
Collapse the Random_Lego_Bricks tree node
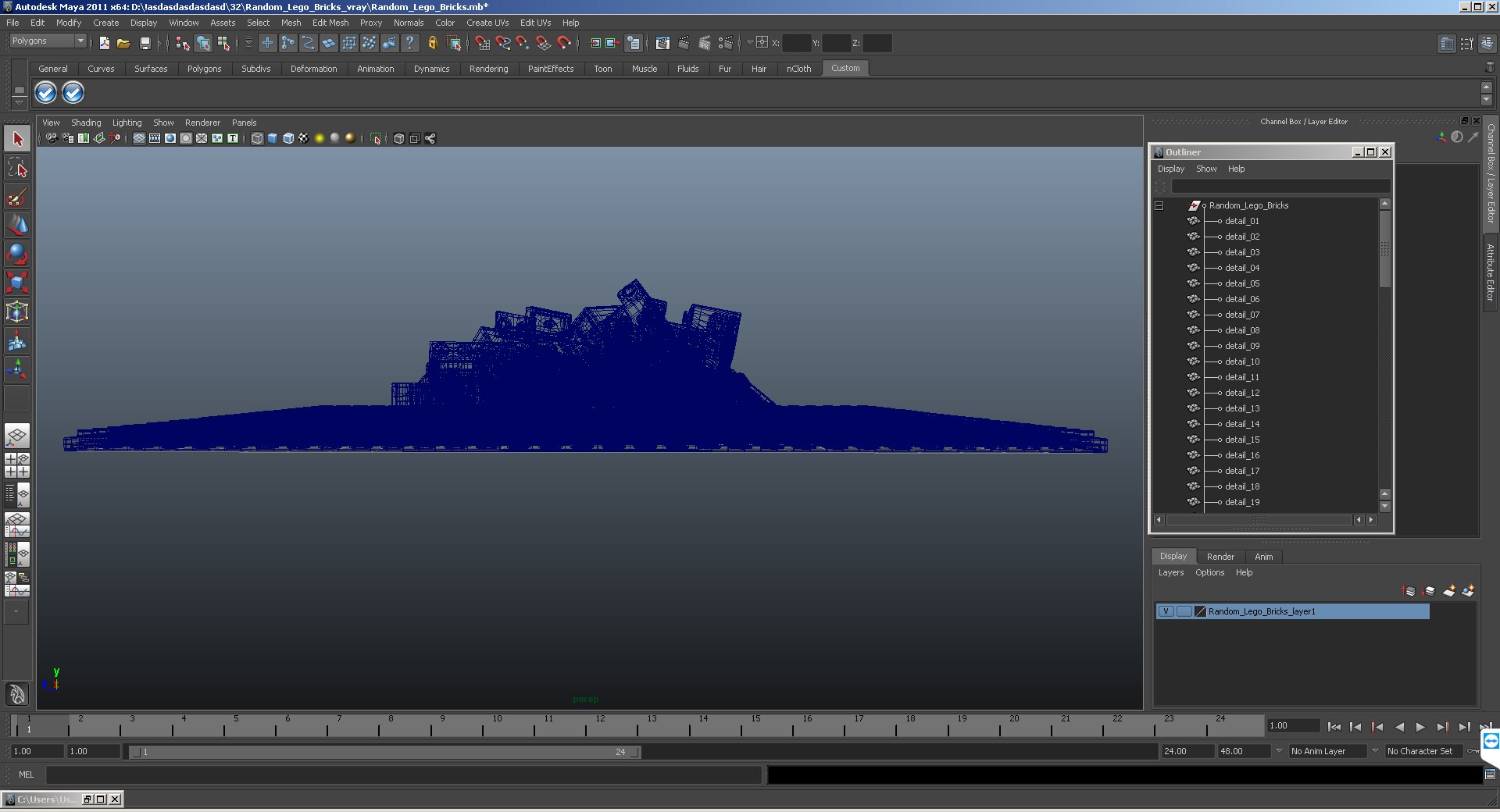tap(1159, 205)
